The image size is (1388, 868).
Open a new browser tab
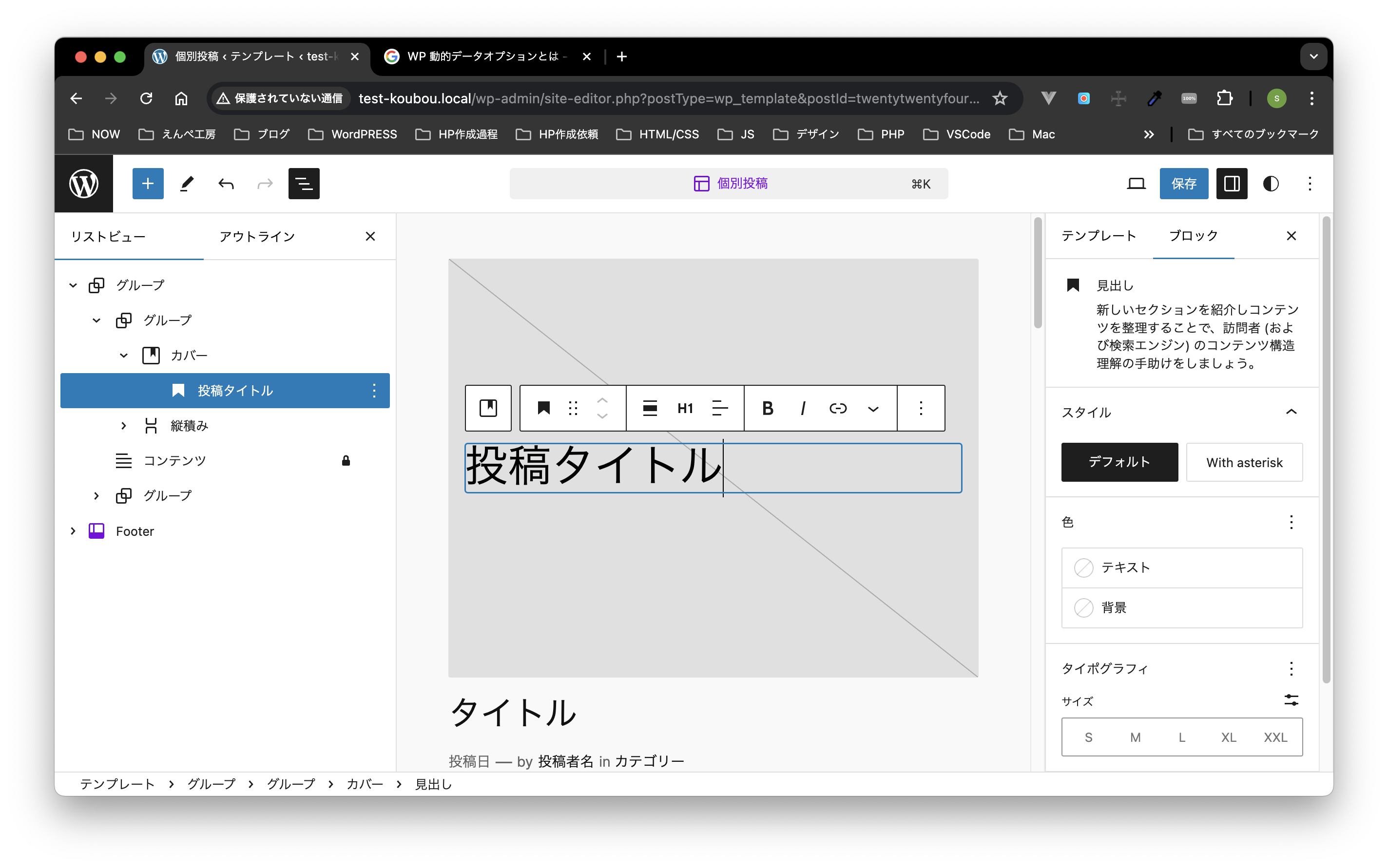(x=621, y=57)
